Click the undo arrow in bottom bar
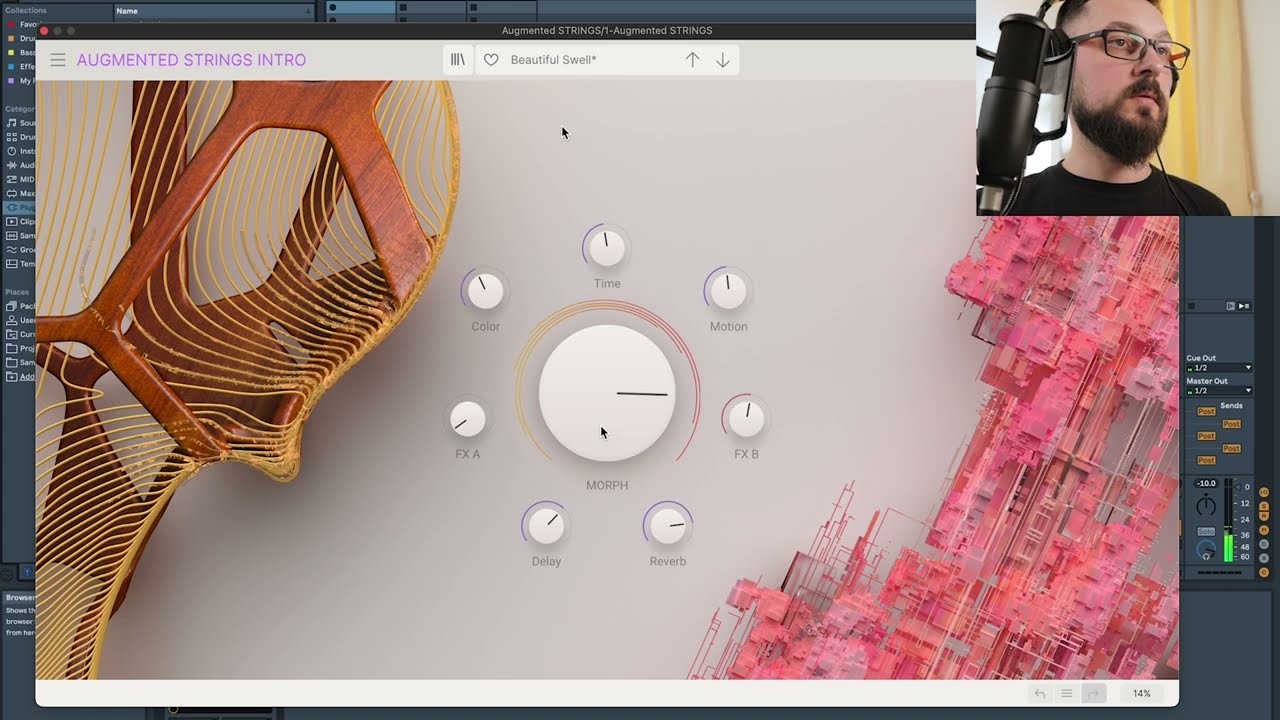This screenshot has height=720, width=1280. point(1040,694)
